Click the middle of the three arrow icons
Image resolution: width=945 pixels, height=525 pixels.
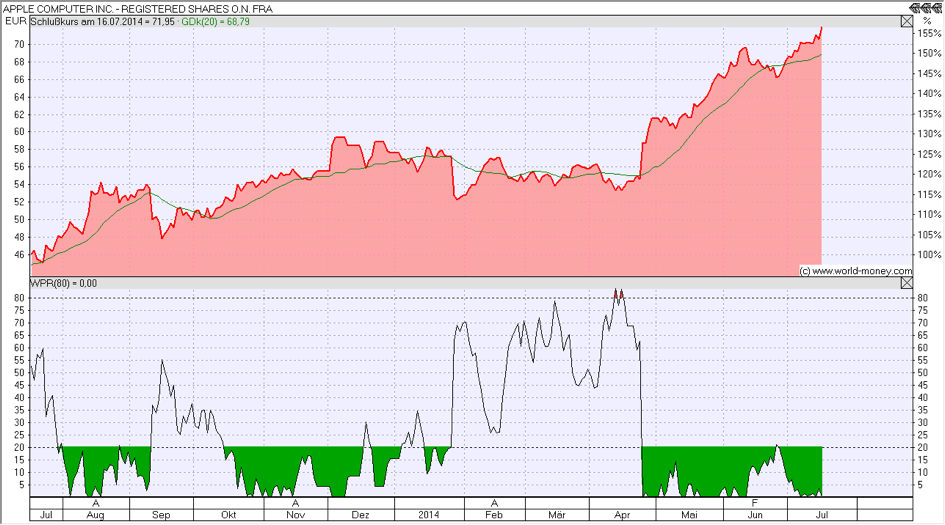pos(925,8)
